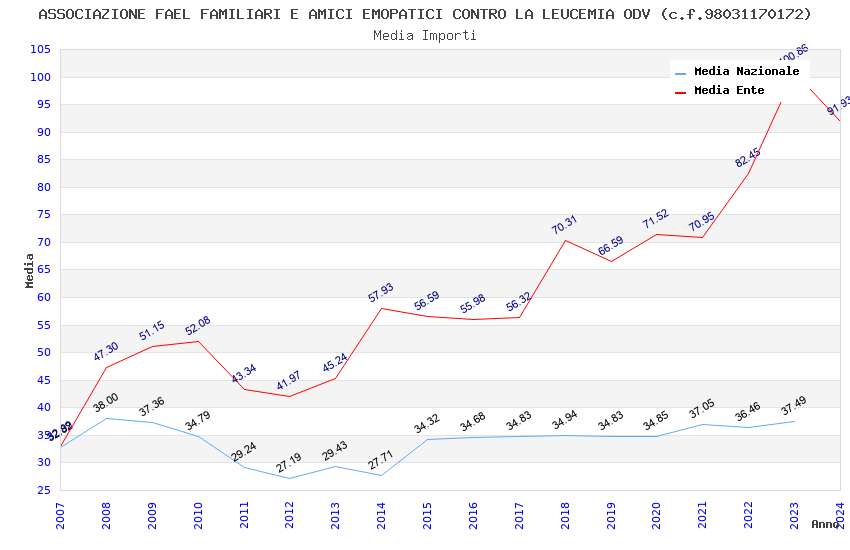Click the 2008 year tick label

point(106,515)
